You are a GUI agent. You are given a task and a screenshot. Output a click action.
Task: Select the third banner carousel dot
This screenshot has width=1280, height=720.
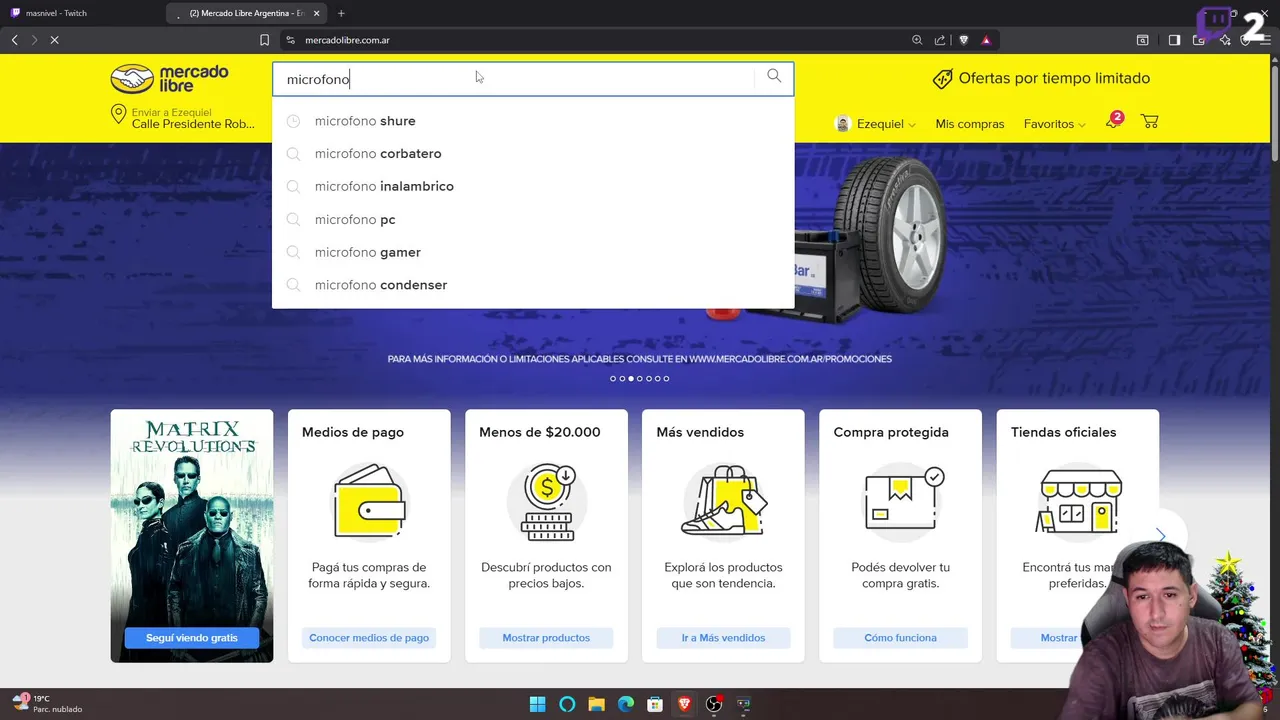[x=631, y=379]
